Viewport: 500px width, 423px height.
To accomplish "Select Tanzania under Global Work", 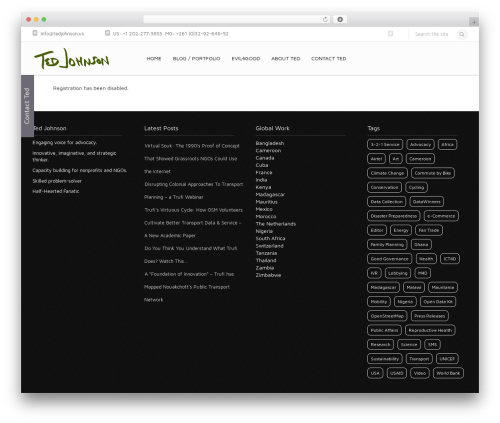I will point(266,253).
